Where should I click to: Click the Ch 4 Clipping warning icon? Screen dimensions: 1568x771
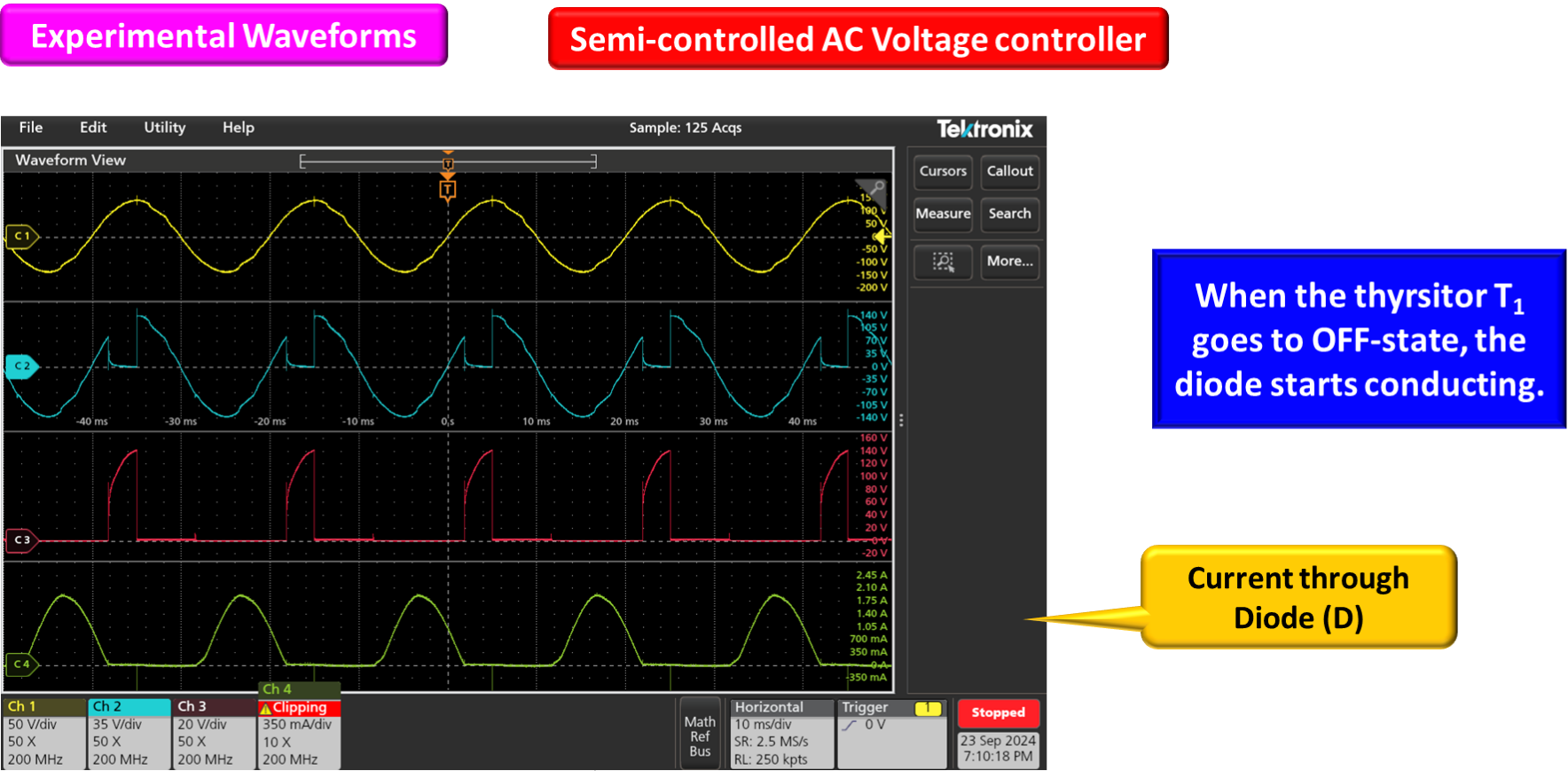click(265, 708)
